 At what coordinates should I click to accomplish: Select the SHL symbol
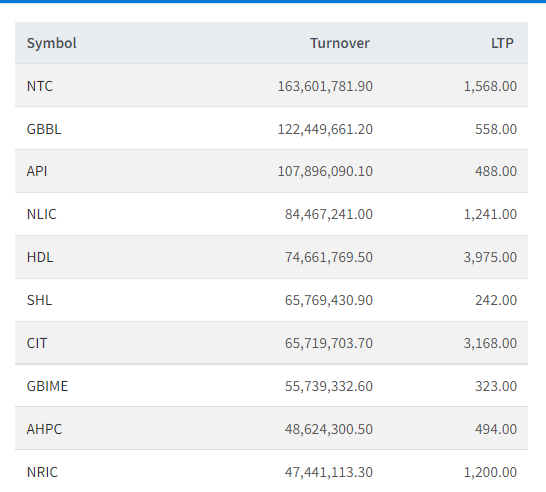point(39,300)
